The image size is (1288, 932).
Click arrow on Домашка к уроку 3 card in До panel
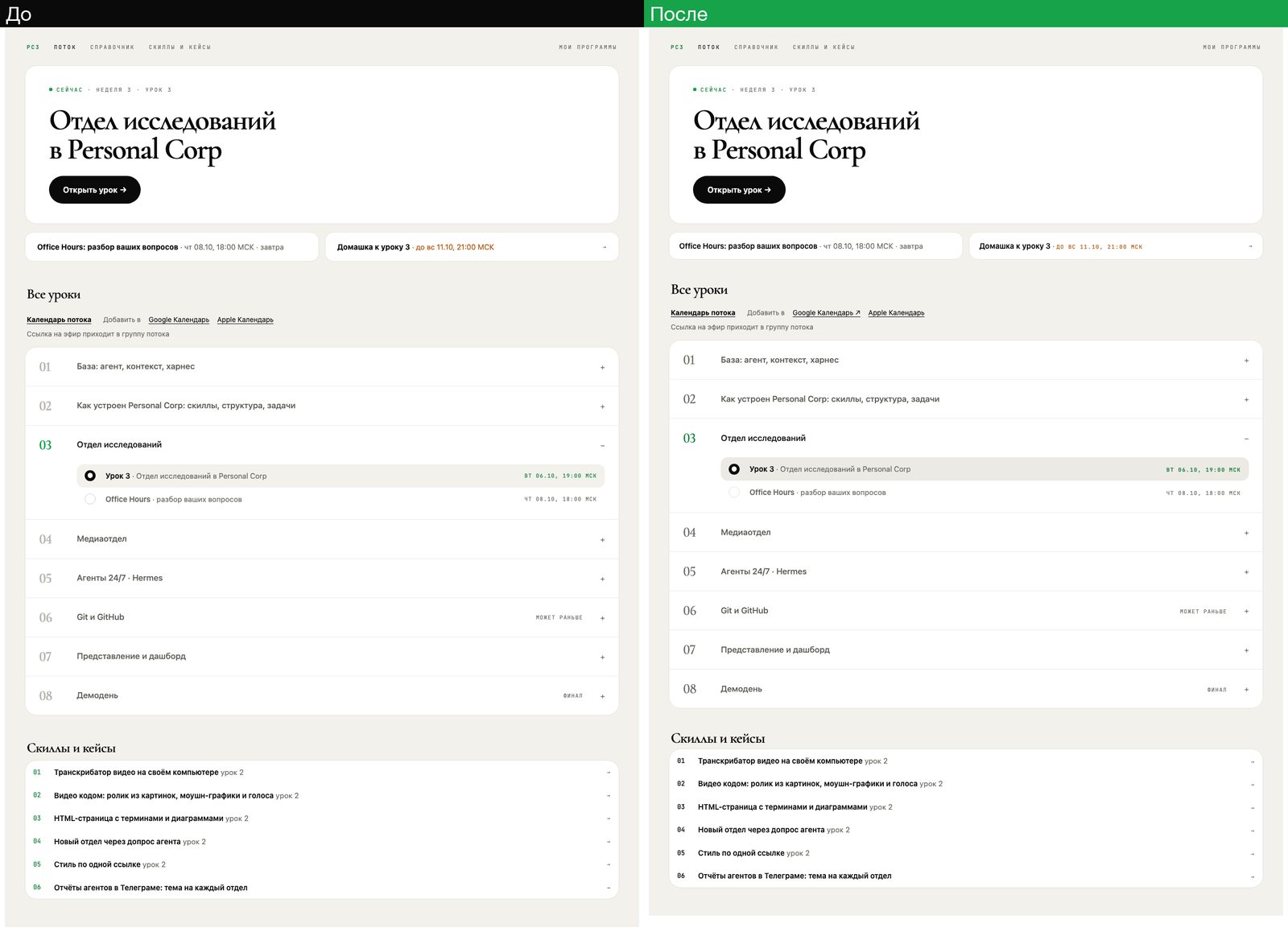[605, 247]
